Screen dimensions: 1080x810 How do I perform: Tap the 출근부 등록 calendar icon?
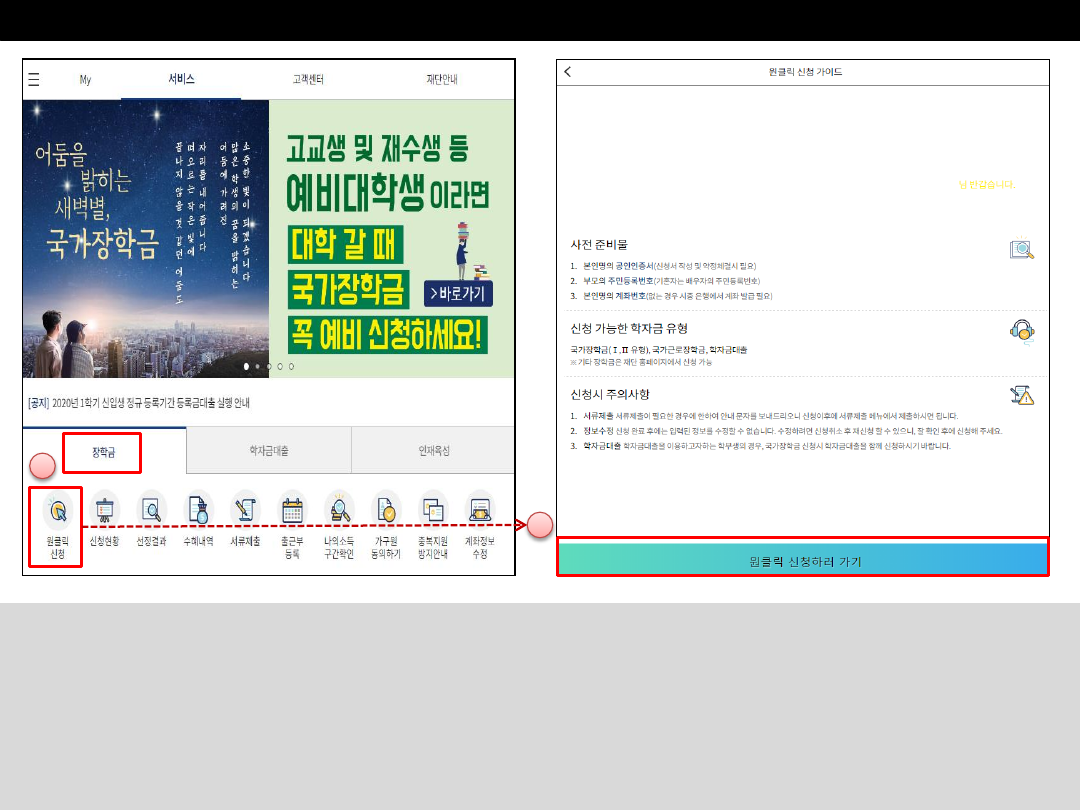pyautogui.click(x=292, y=510)
